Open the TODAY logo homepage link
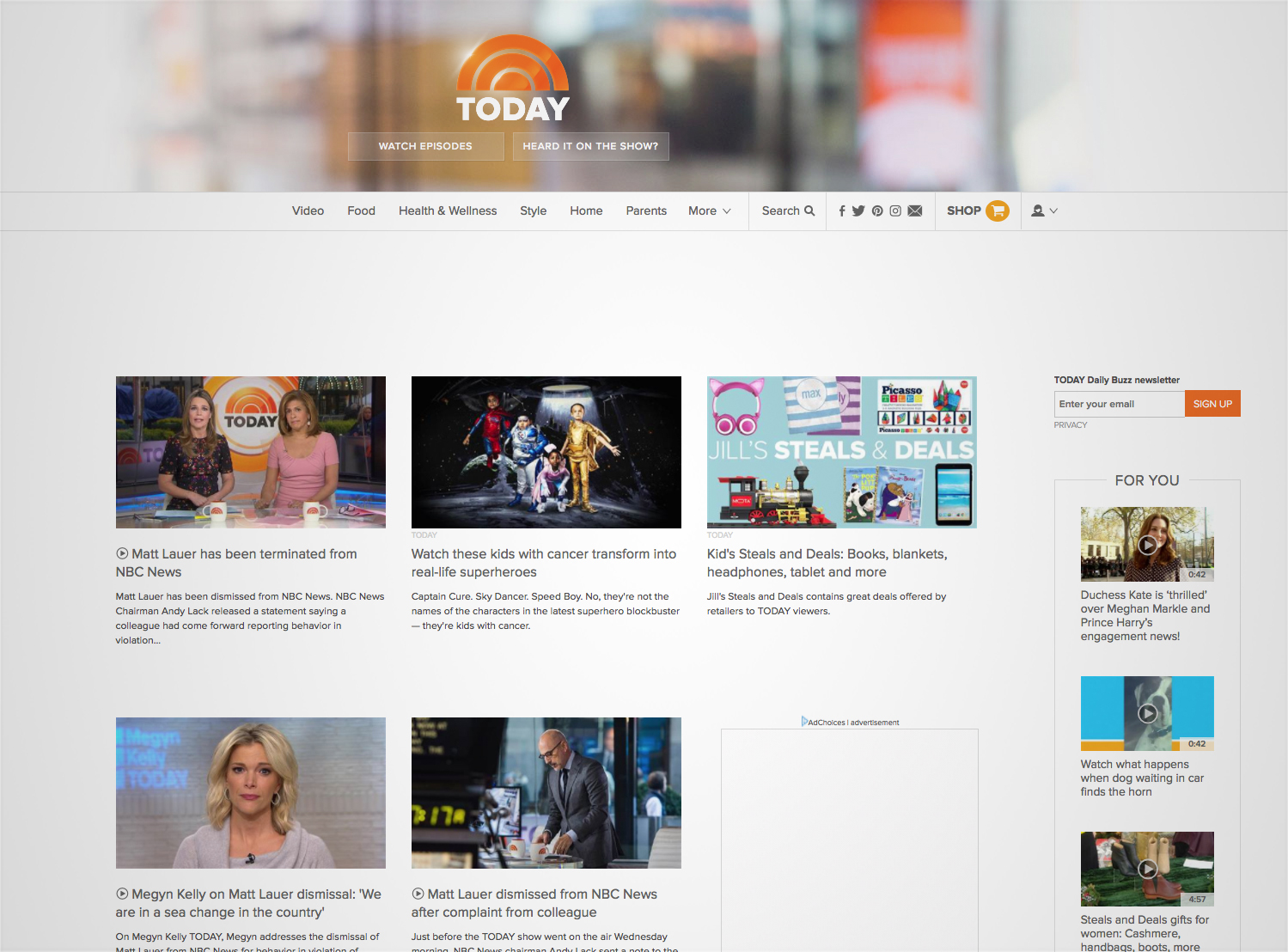 [x=513, y=79]
